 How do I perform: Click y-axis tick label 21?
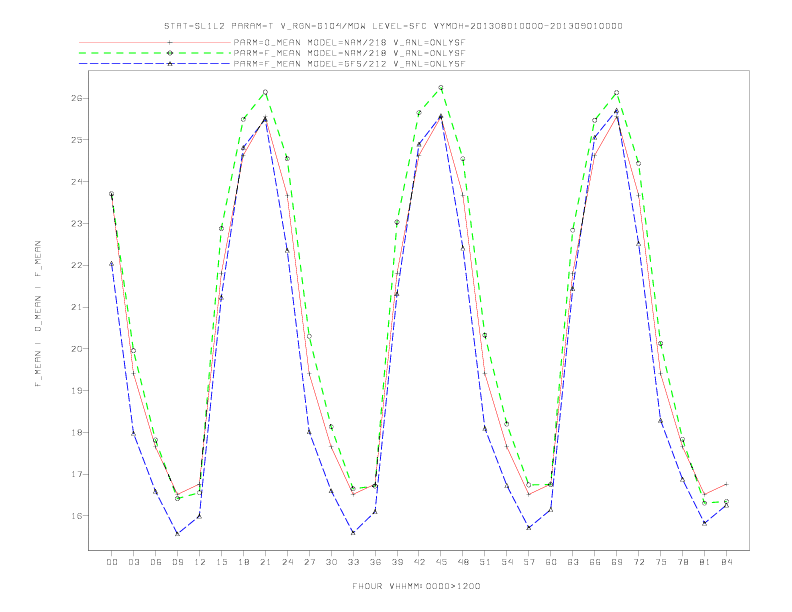pos(76,307)
